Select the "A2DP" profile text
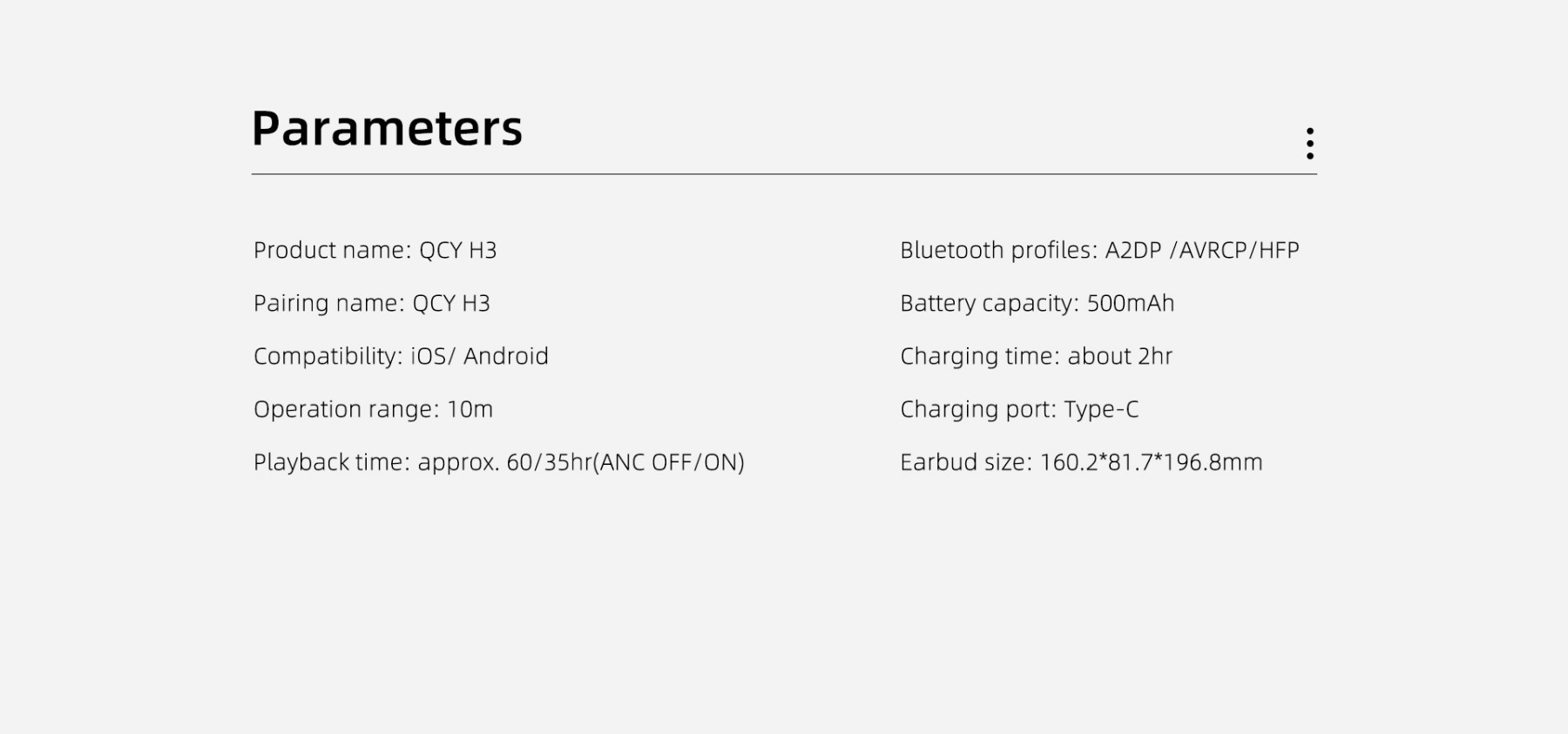Screen dimensions: 1568x734 1133,251
